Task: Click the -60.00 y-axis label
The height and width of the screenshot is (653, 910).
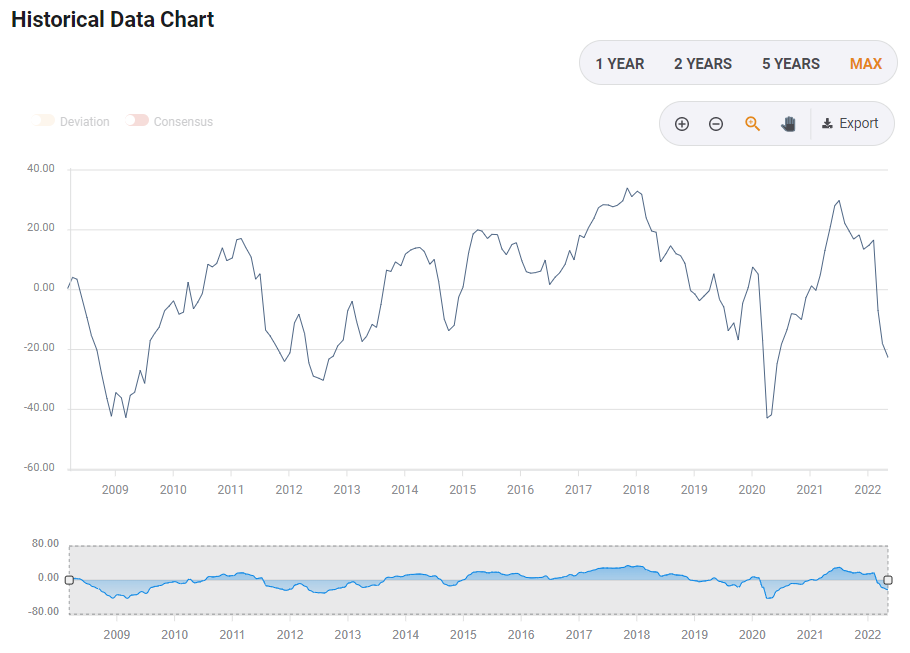Action: click(x=39, y=467)
